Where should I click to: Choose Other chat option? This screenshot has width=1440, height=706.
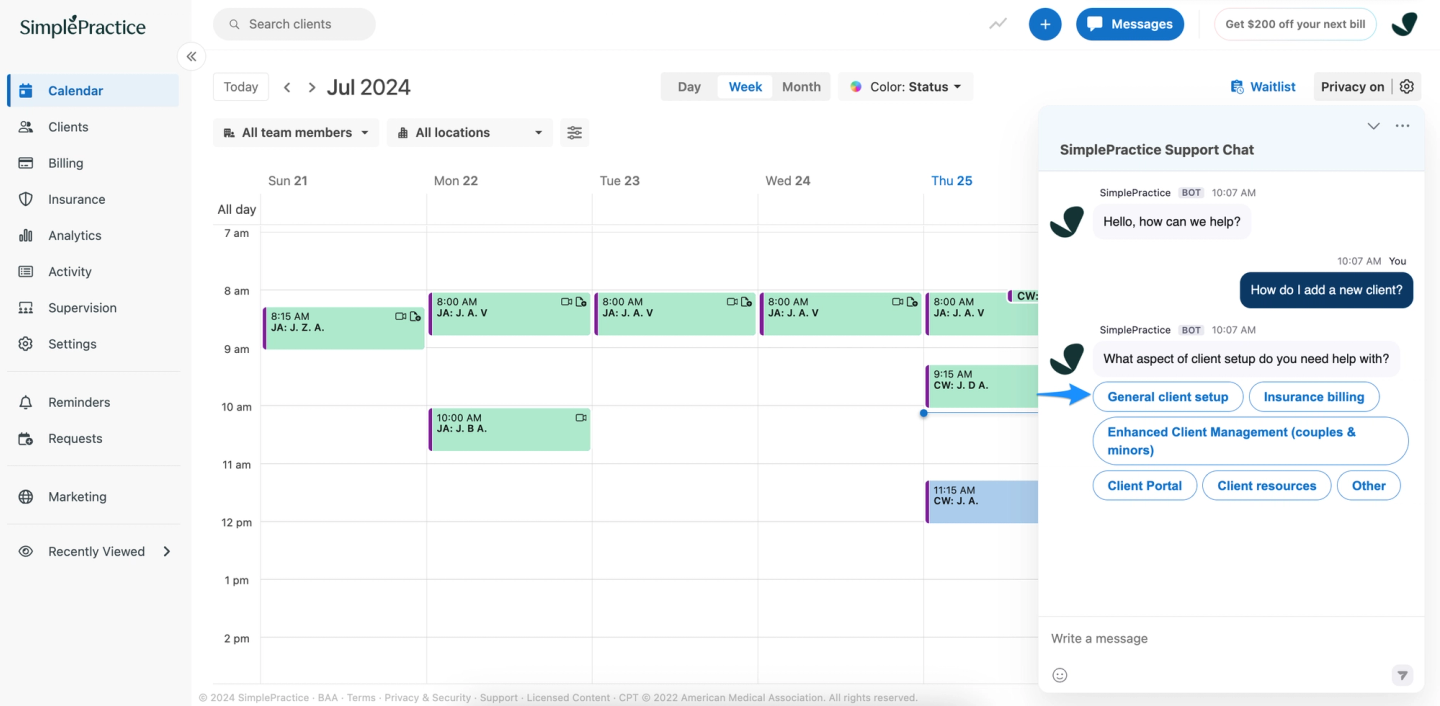point(1369,486)
